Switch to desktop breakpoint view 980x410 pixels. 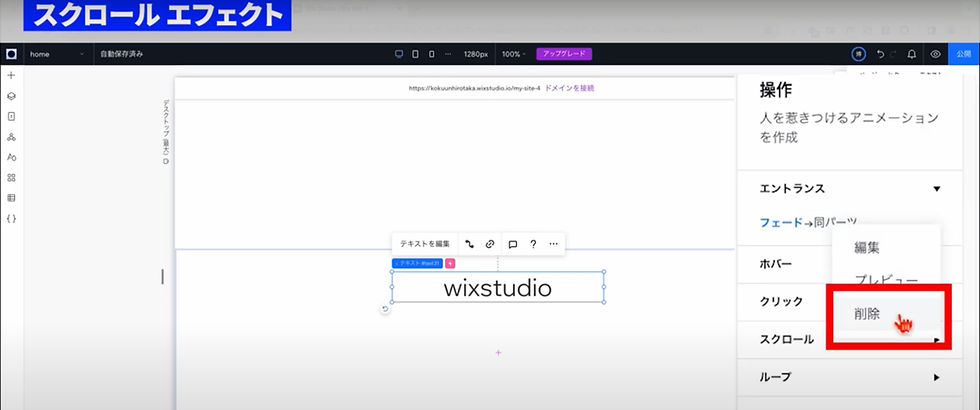(399, 54)
